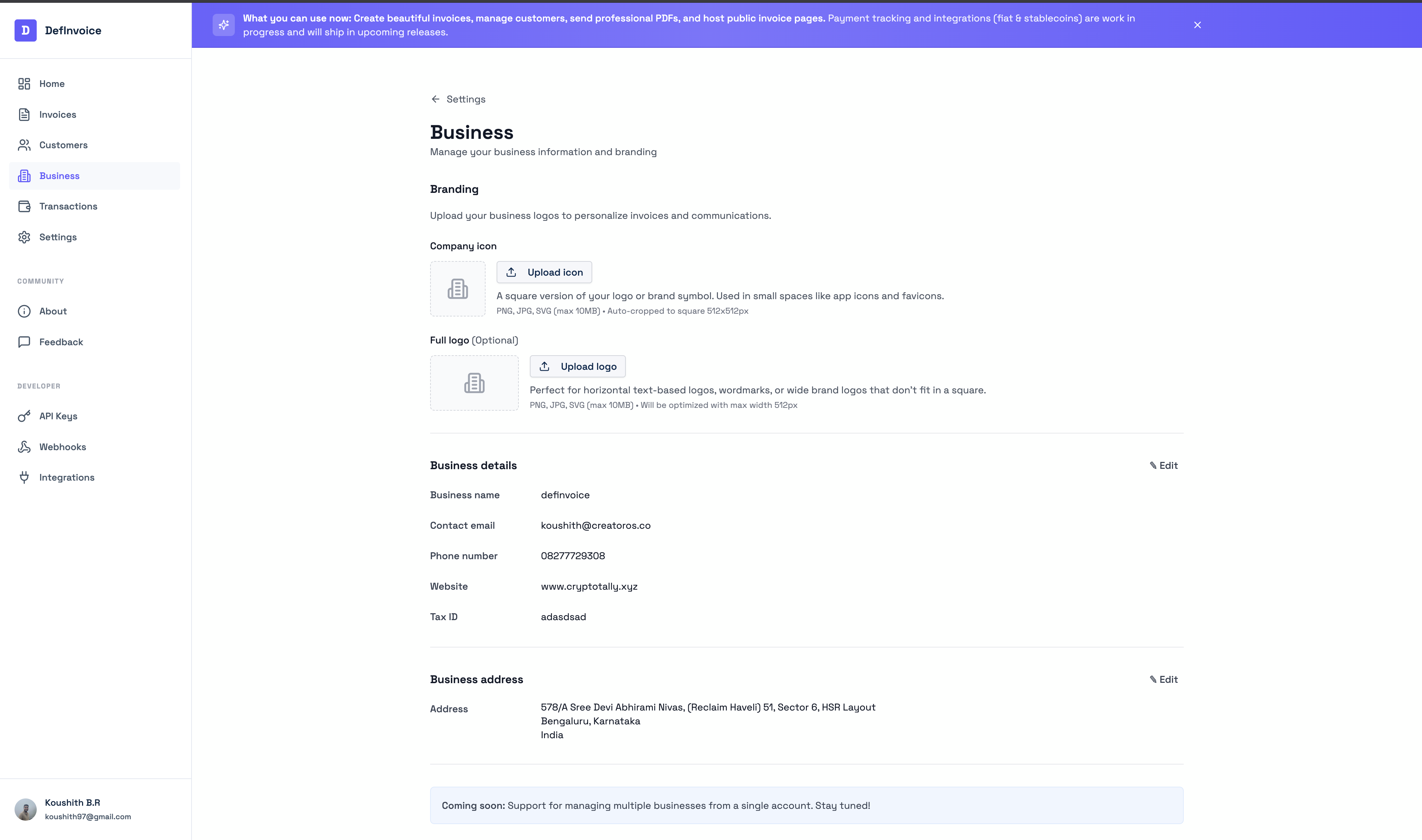
Task: Click the Business icon in sidebar
Action: tap(24, 176)
